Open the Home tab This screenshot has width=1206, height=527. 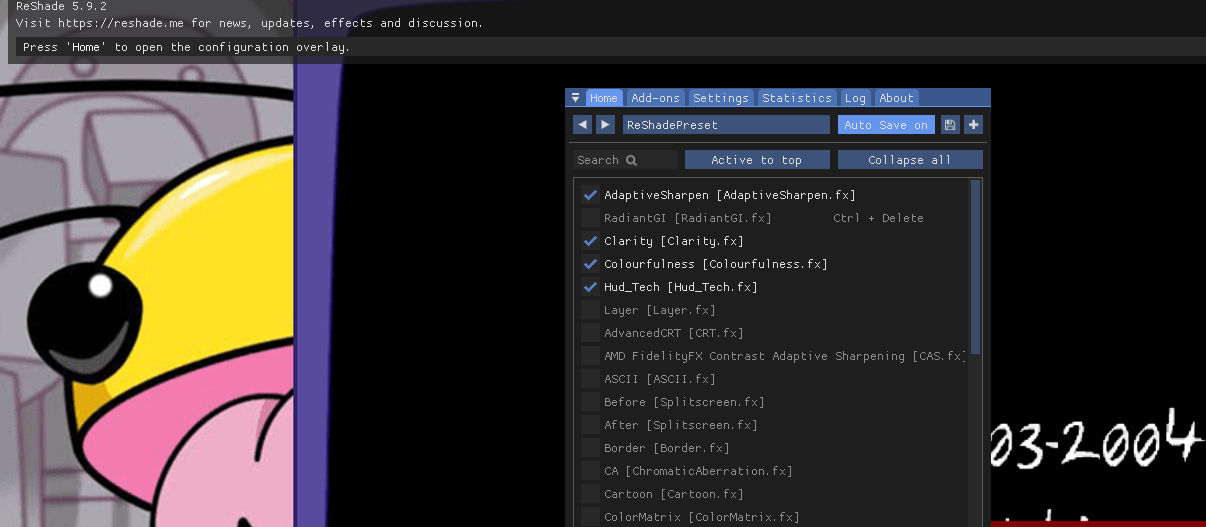point(603,98)
